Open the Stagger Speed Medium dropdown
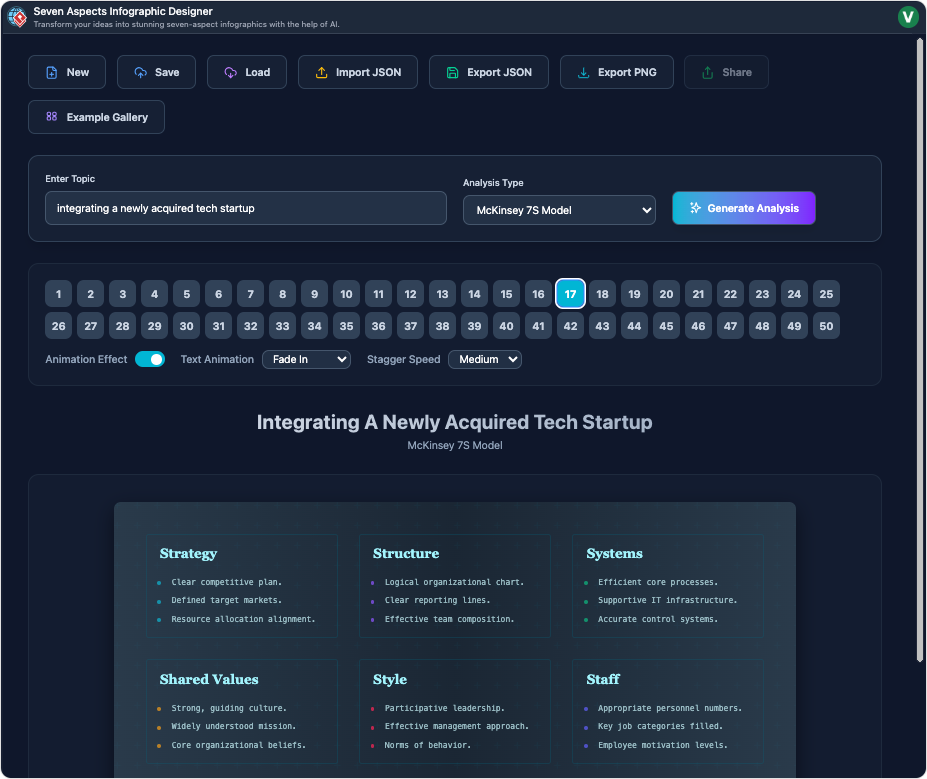The width and height of the screenshot is (927, 779). [485, 359]
